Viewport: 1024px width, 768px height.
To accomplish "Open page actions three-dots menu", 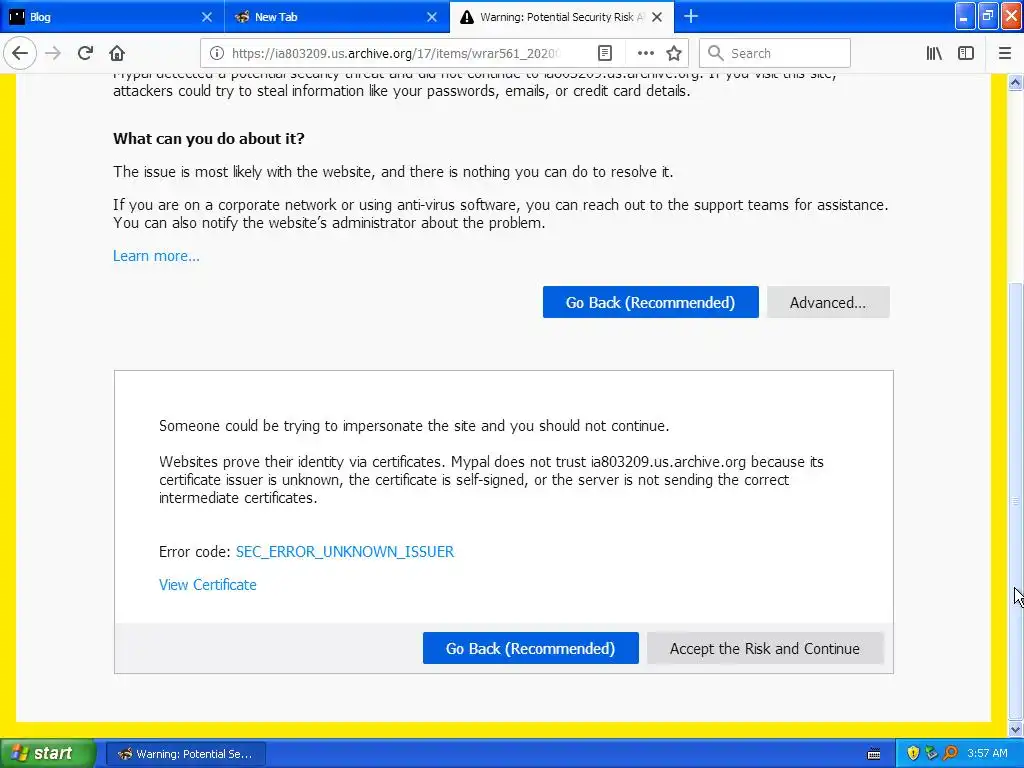I will point(645,53).
